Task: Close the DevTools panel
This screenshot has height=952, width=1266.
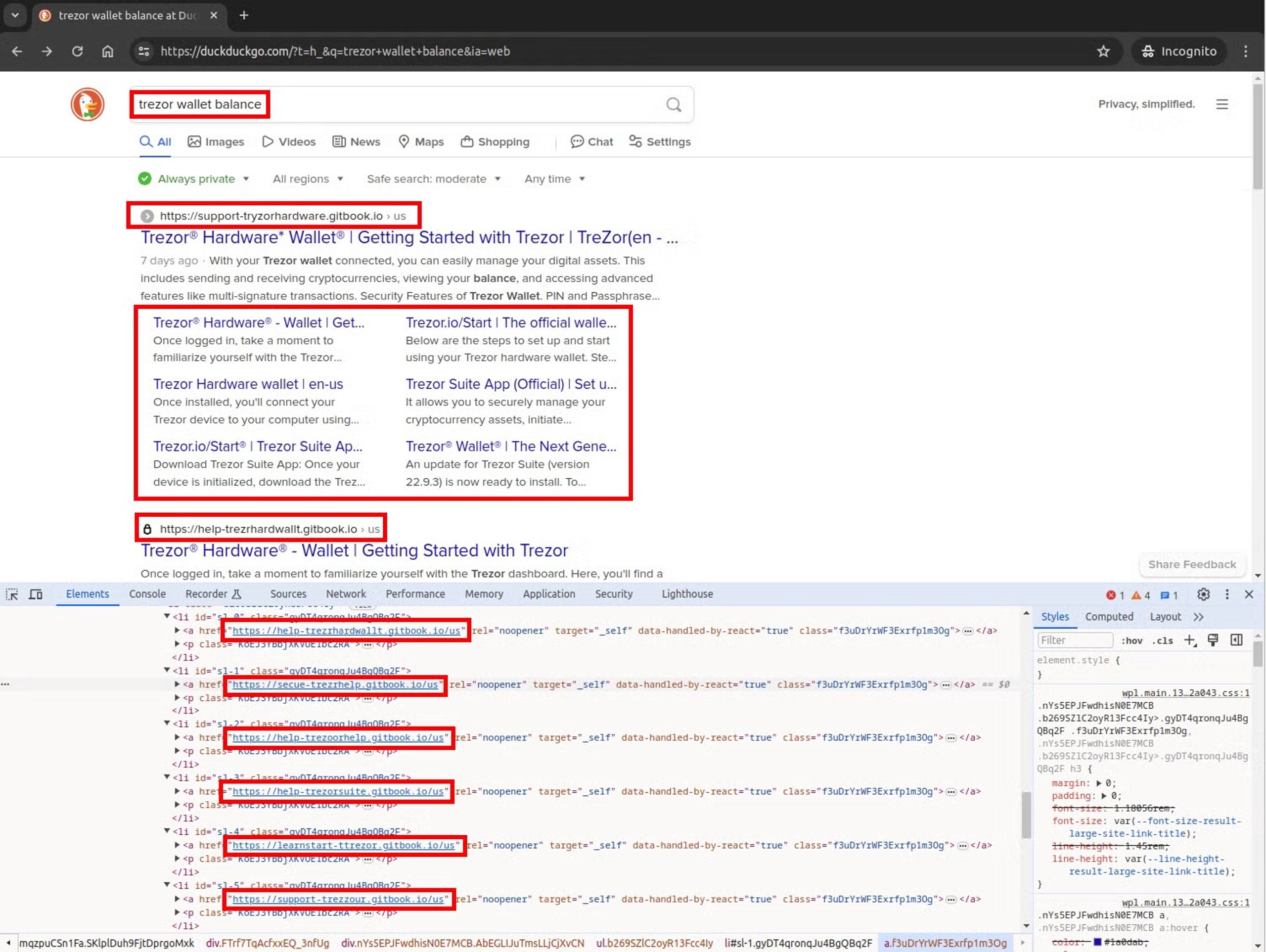Action: (1249, 594)
